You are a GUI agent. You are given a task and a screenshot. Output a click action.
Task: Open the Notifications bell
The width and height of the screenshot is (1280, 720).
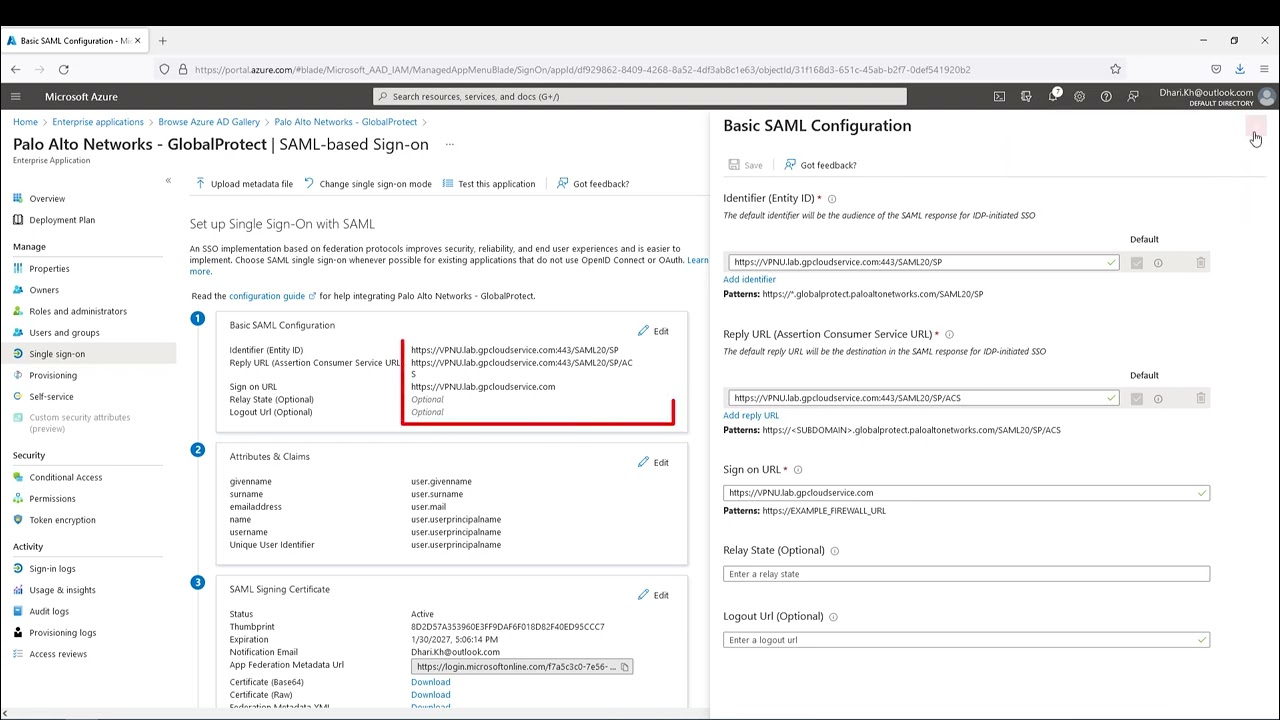[x=1053, y=97]
